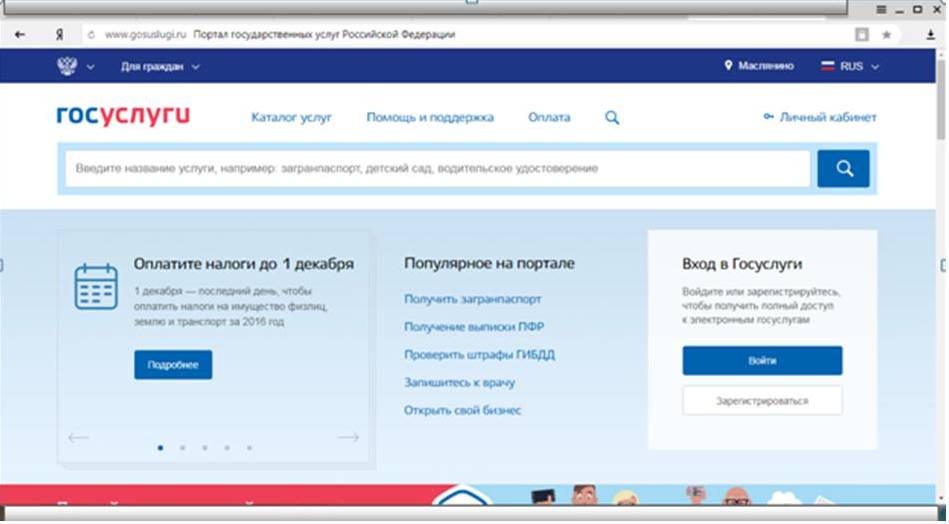Click the Госуслуги logo
The image size is (949, 524).
[x=123, y=117]
